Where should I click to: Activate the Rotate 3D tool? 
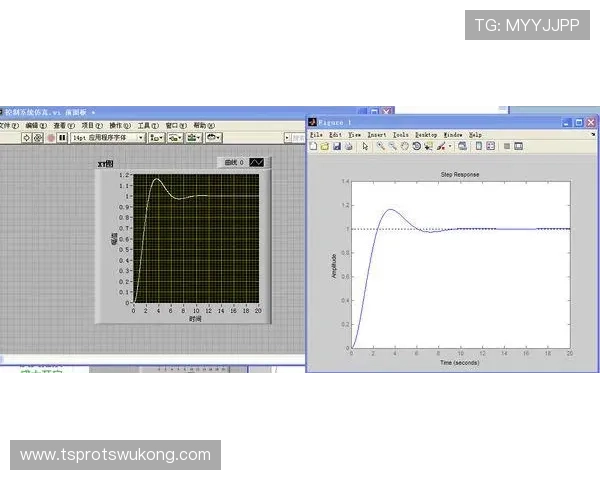pos(417,146)
